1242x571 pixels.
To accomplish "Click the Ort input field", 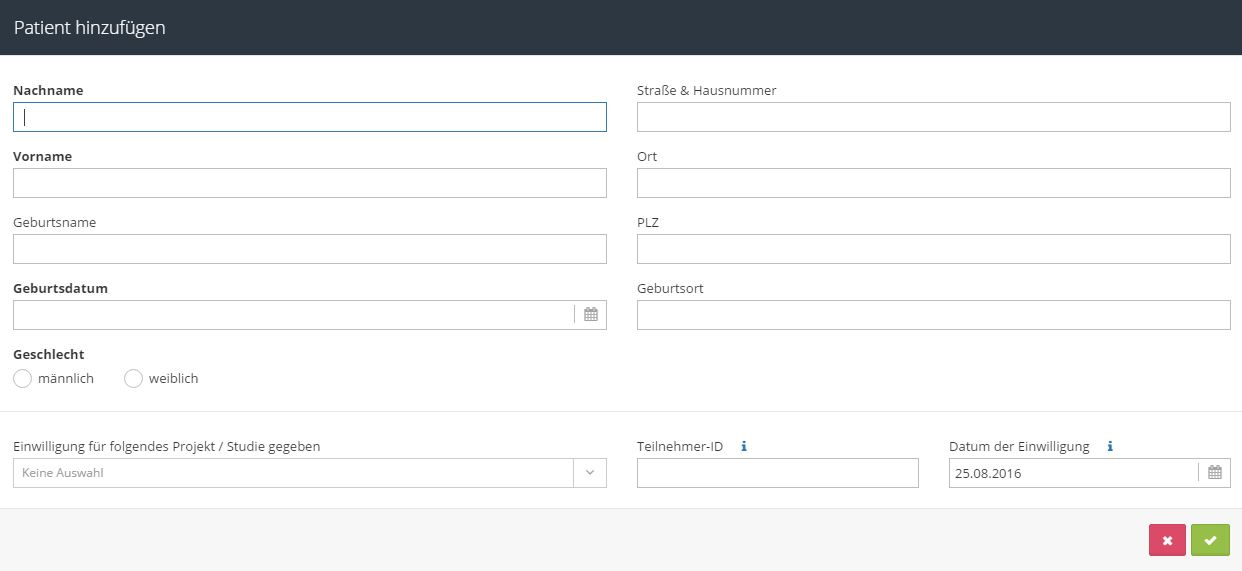I will pyautogui.click(x=934, y=183).
